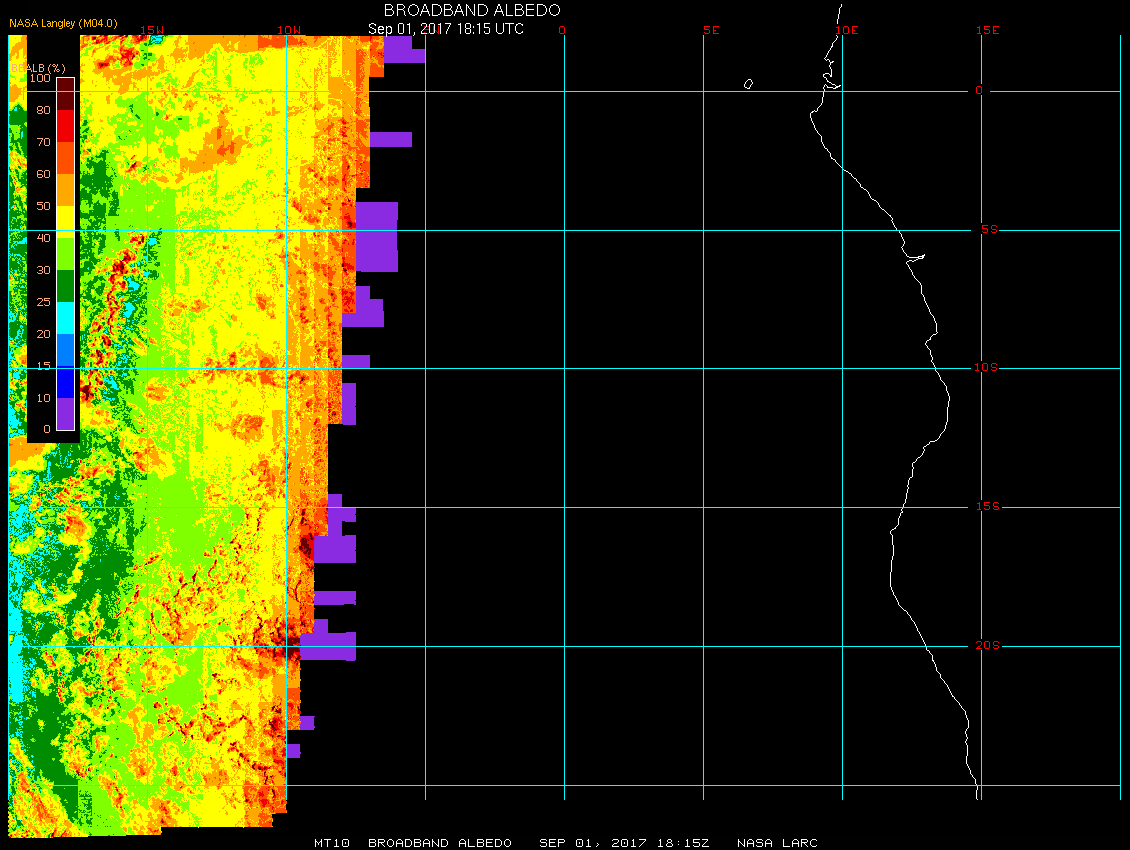Select the dark blue 10-15 legend swatch

click(66, 382)
